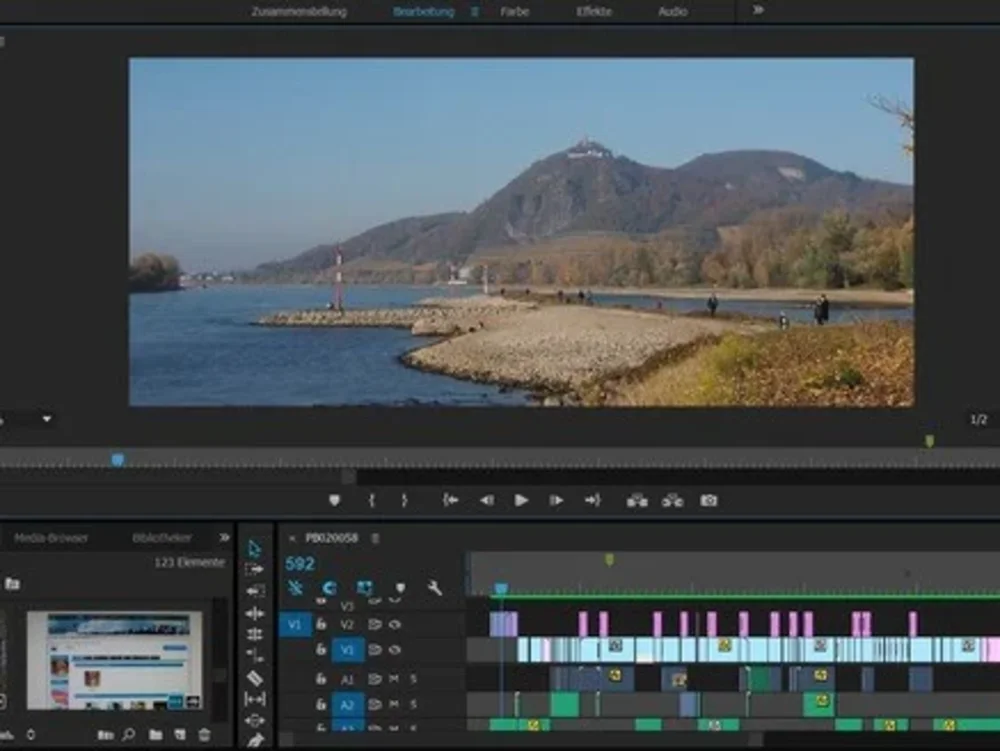1000x751 pixels.
Task: Solo audio track A2
Action: tap(413, 704)
